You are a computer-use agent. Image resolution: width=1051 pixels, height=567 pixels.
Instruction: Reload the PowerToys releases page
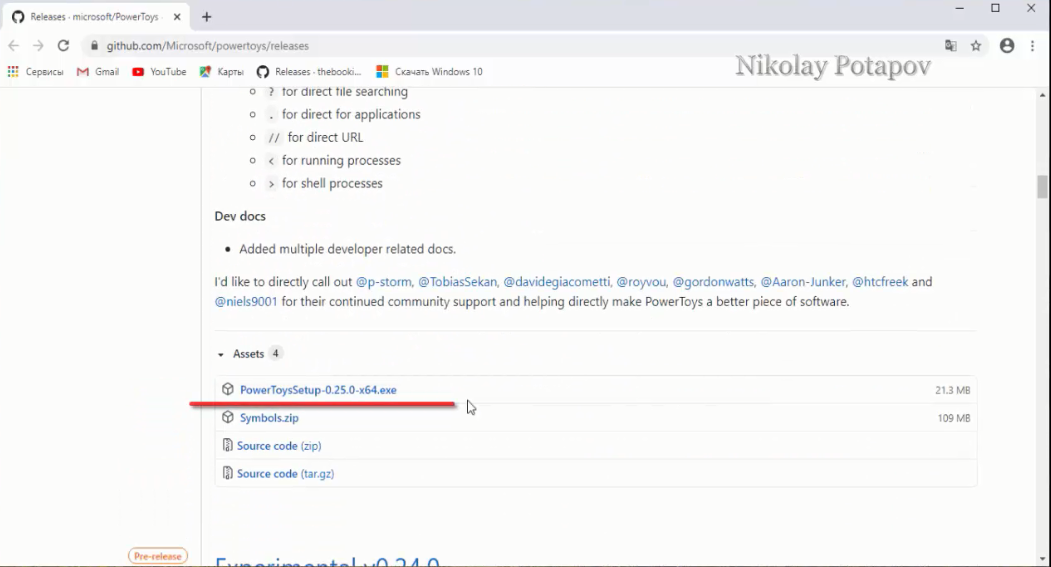[63, 46]
